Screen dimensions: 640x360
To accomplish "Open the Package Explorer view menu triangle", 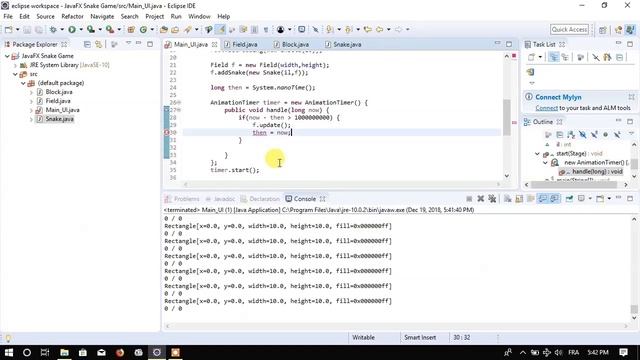I will pos(128,43).
